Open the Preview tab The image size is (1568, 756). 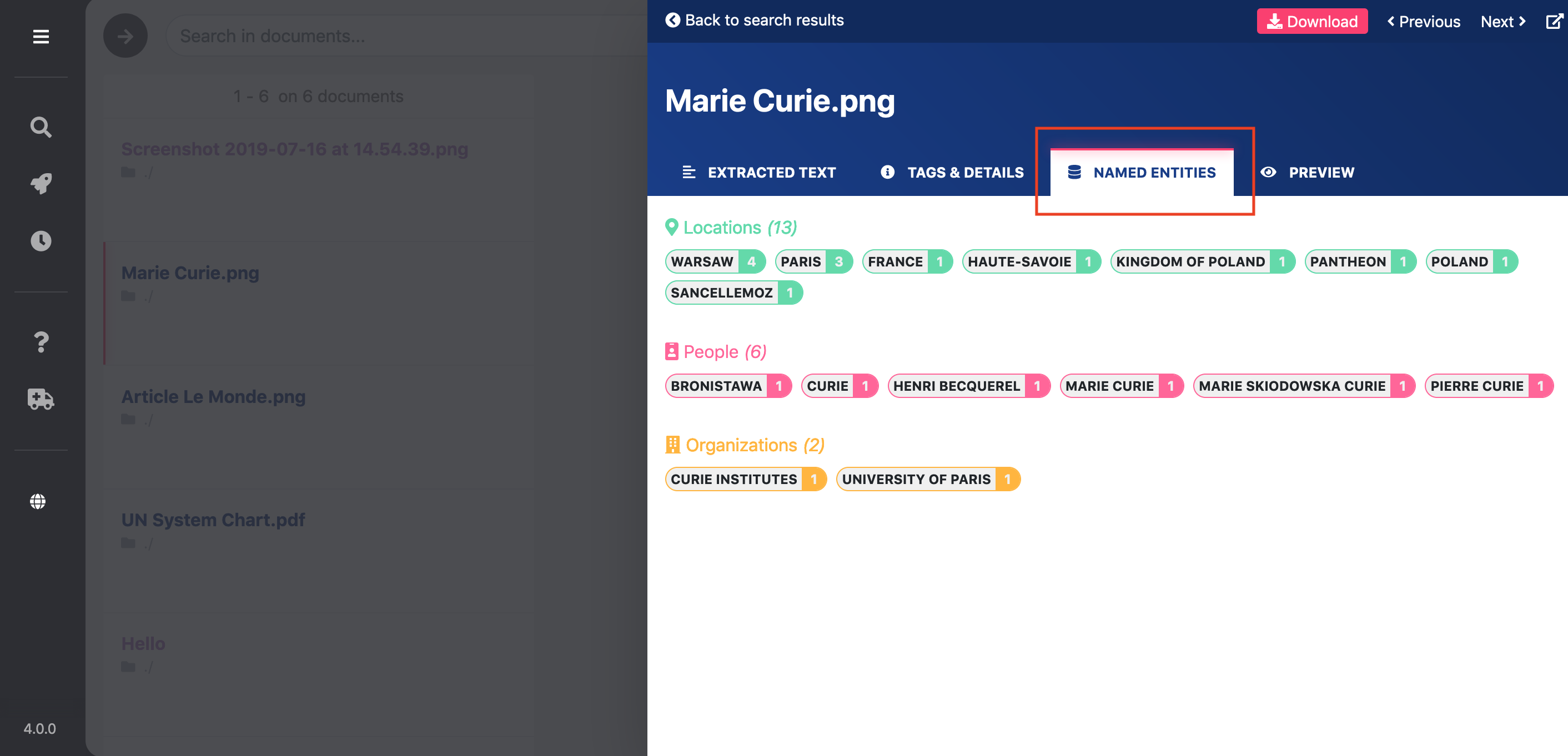pos(1308,172)
